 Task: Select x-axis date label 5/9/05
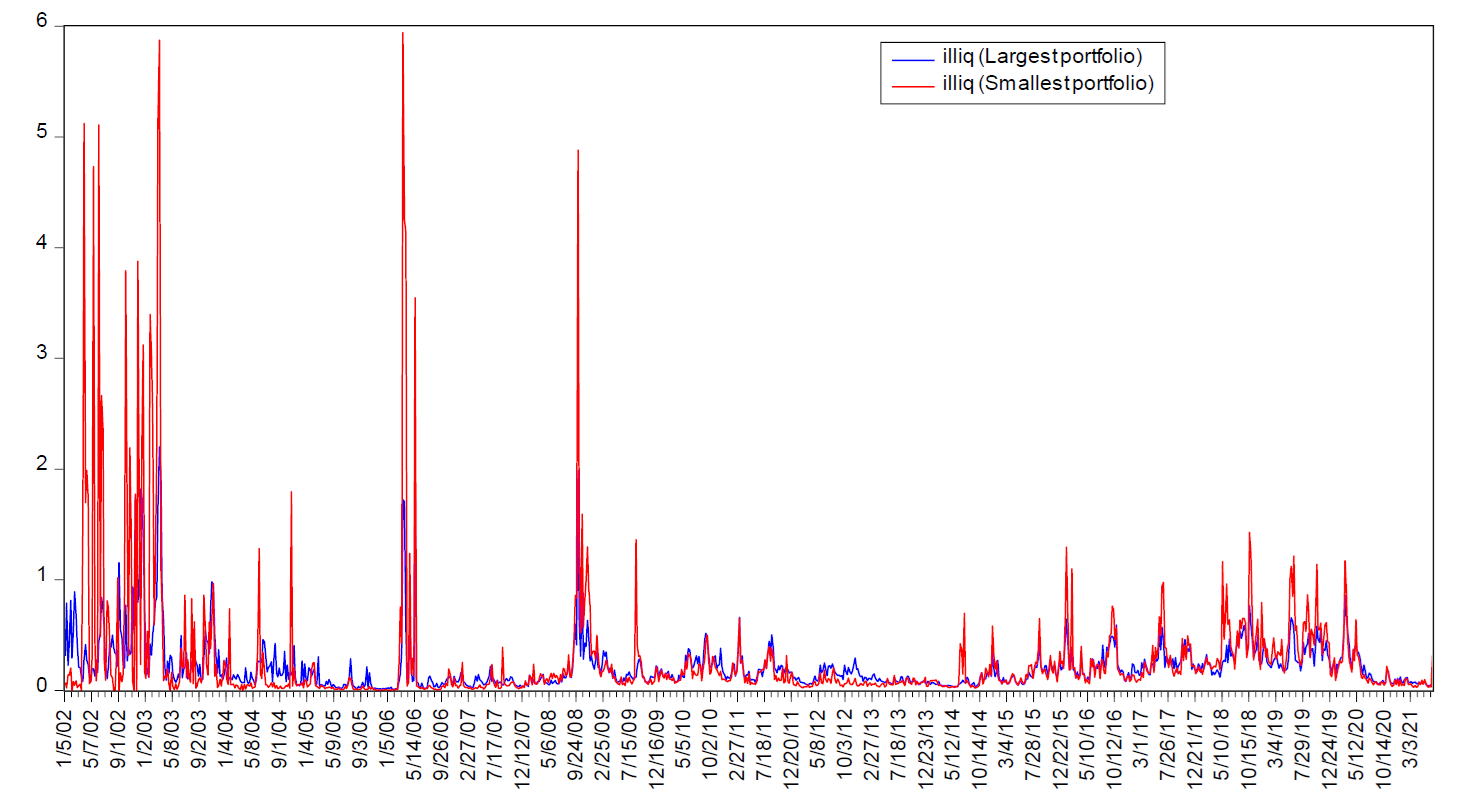click(333, 737)
